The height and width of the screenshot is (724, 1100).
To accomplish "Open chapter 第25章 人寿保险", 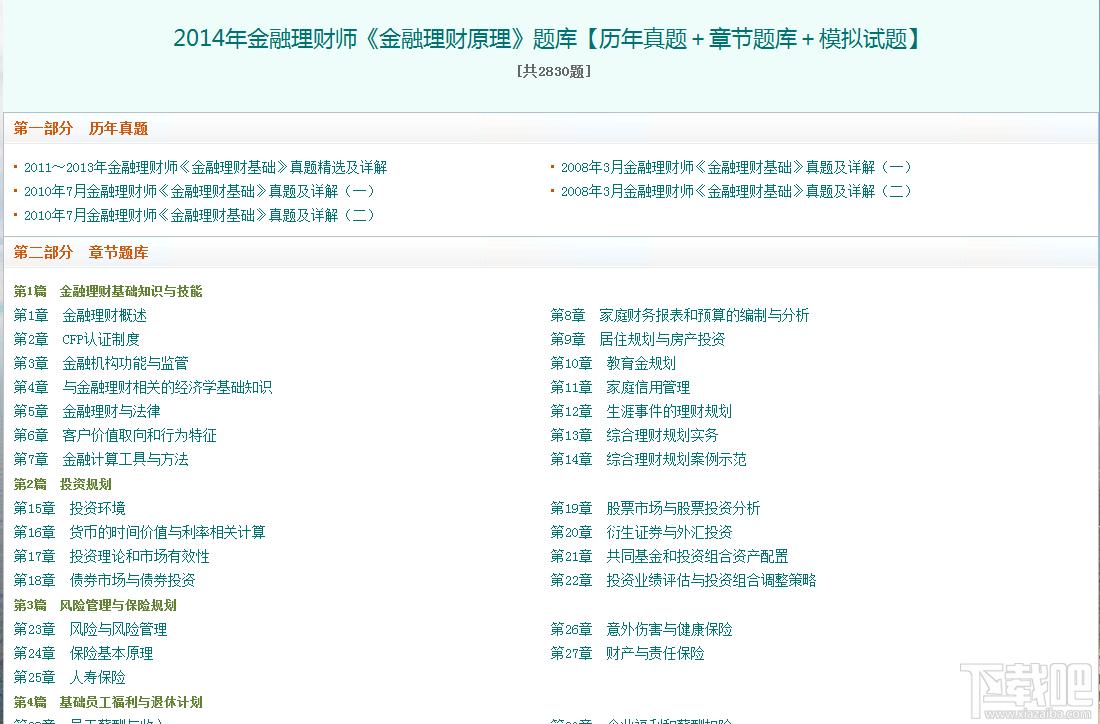I will [69, 677].
